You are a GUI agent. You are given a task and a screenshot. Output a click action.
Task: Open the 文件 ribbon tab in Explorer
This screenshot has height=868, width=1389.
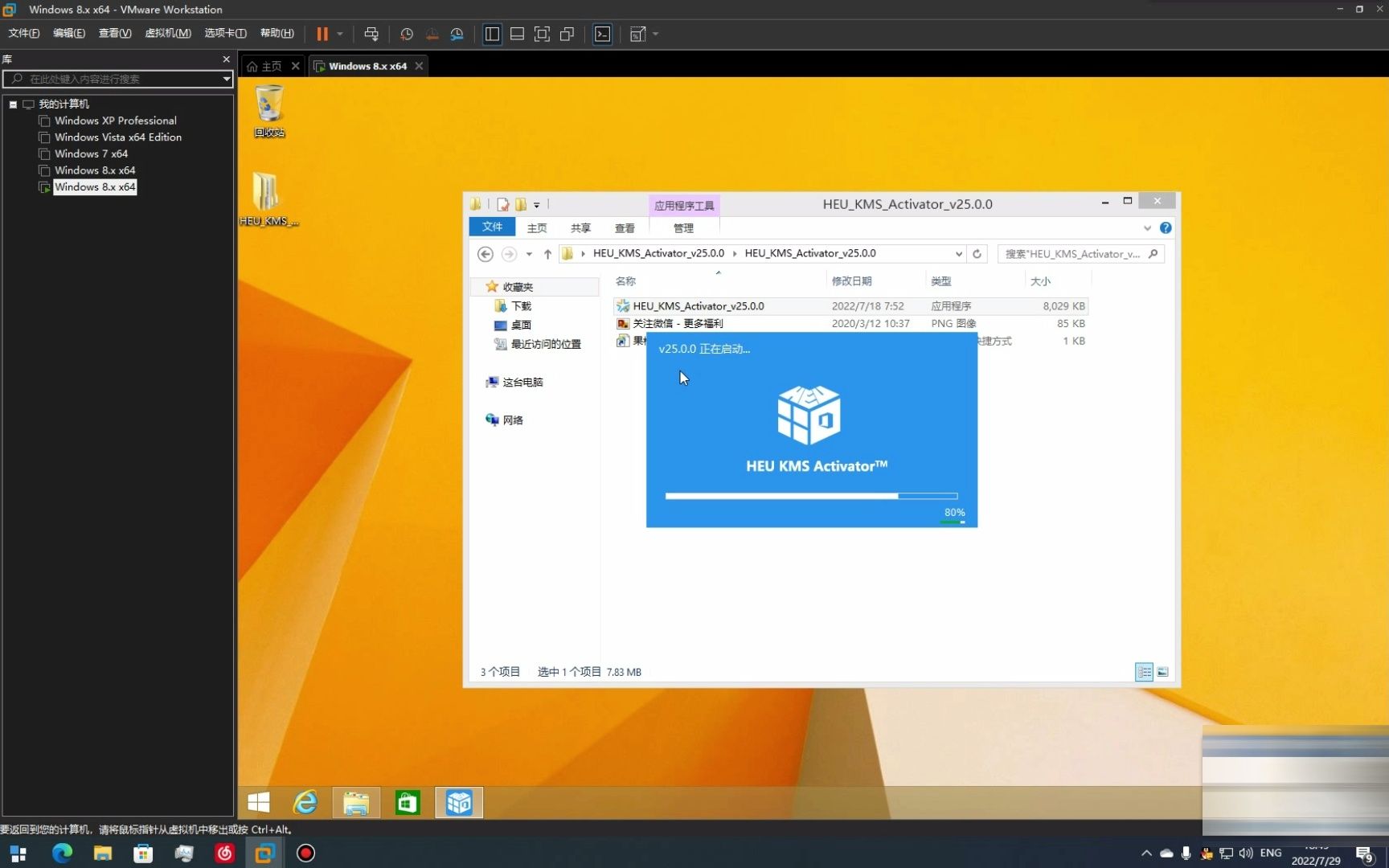click(492, 227)
